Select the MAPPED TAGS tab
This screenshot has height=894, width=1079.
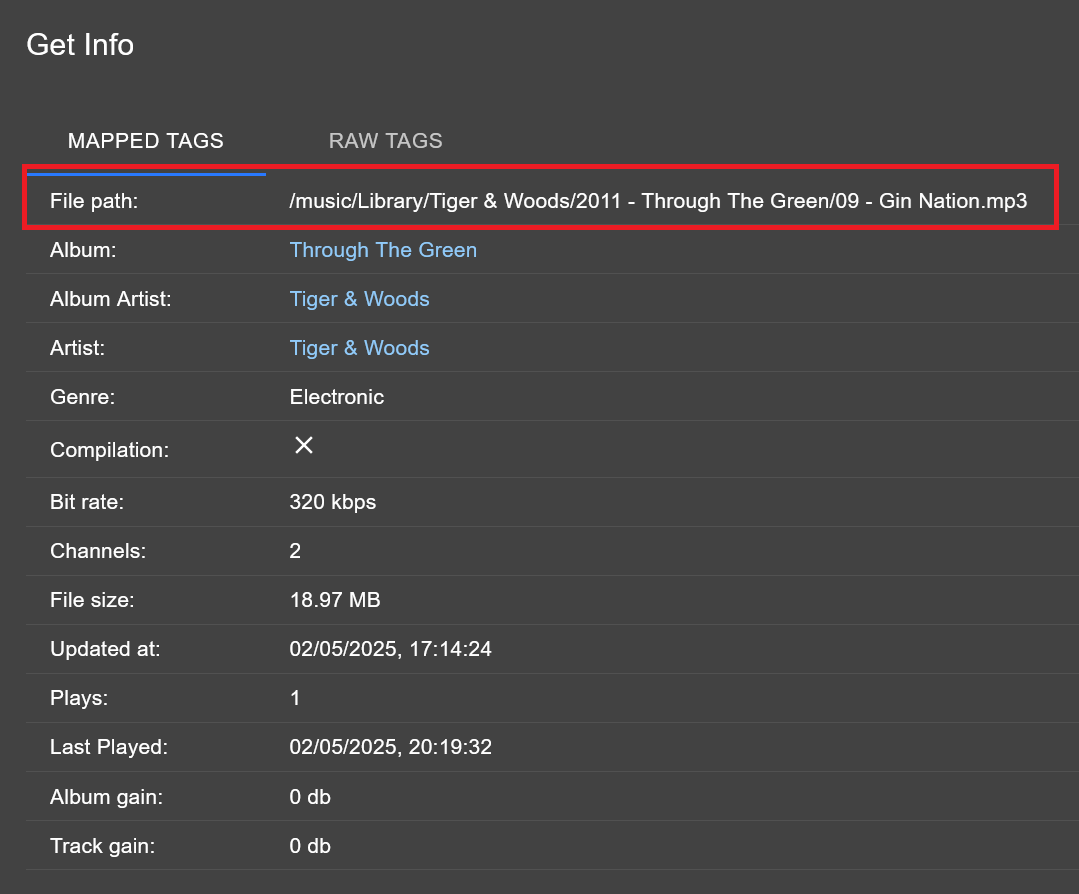146,141
